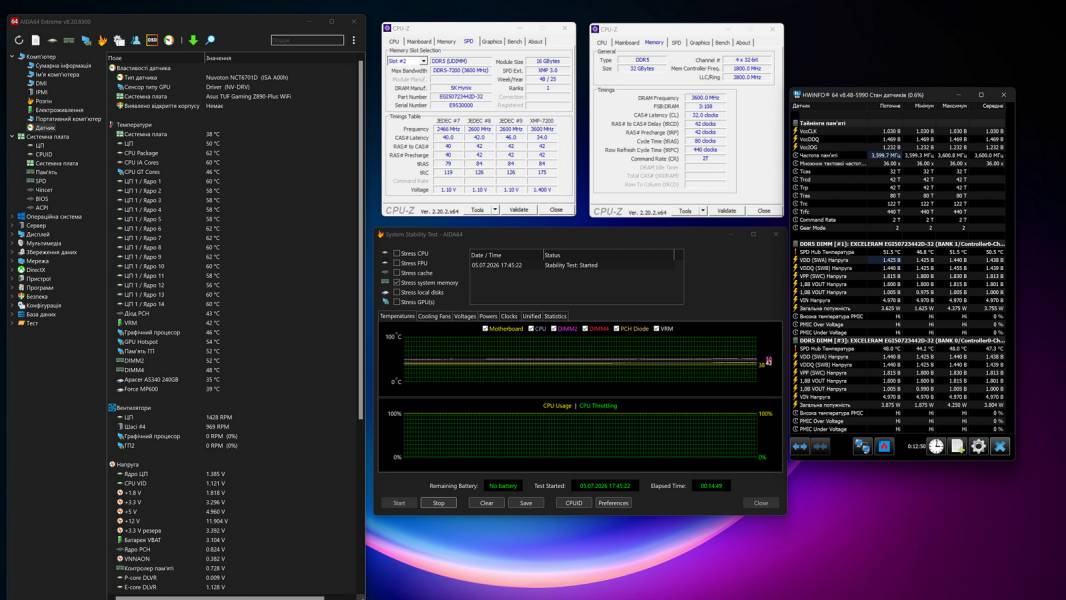Open Graphics tab in CPU-Z Memory window
Viewport: 1066px width, 600px height.
point(700,43)
